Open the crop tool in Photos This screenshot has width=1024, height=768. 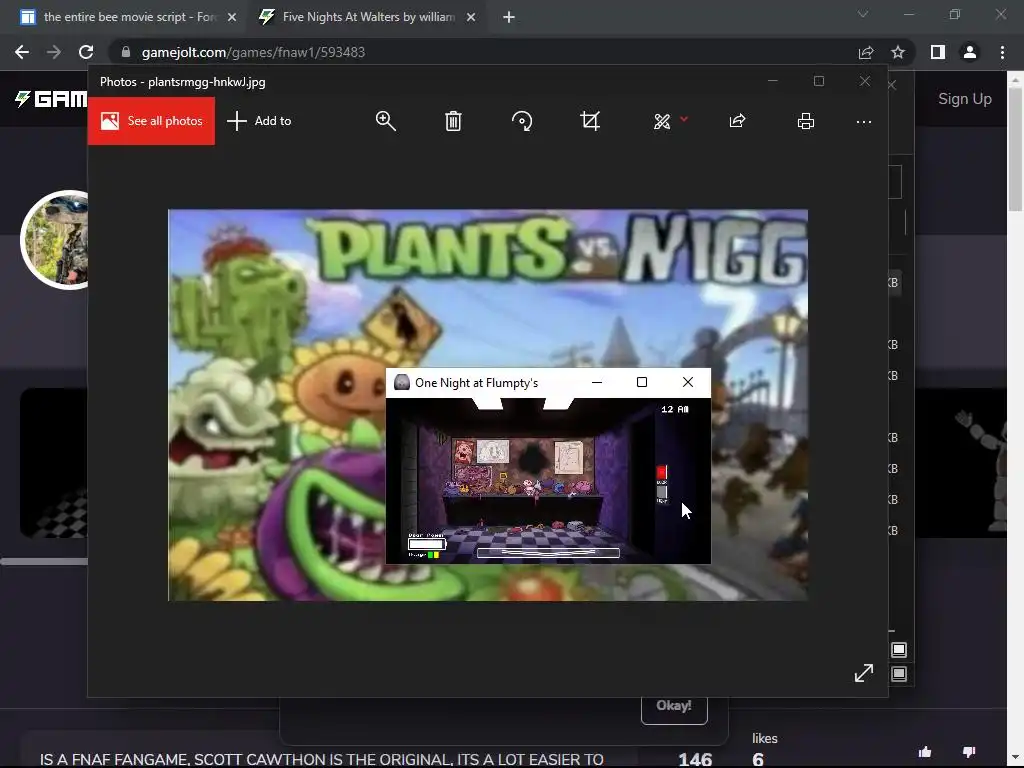[590, 121]
